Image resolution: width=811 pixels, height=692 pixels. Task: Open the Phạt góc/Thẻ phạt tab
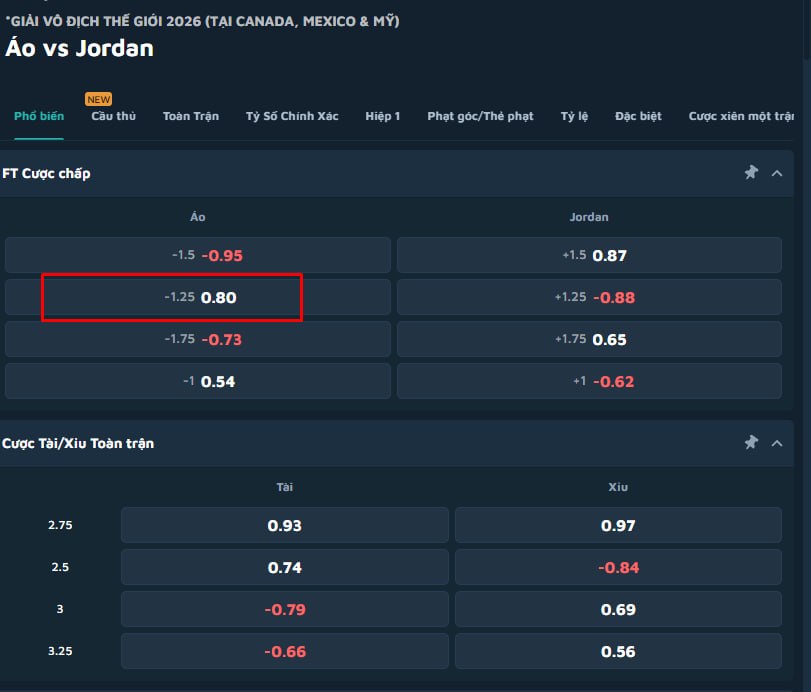(480, 116)
